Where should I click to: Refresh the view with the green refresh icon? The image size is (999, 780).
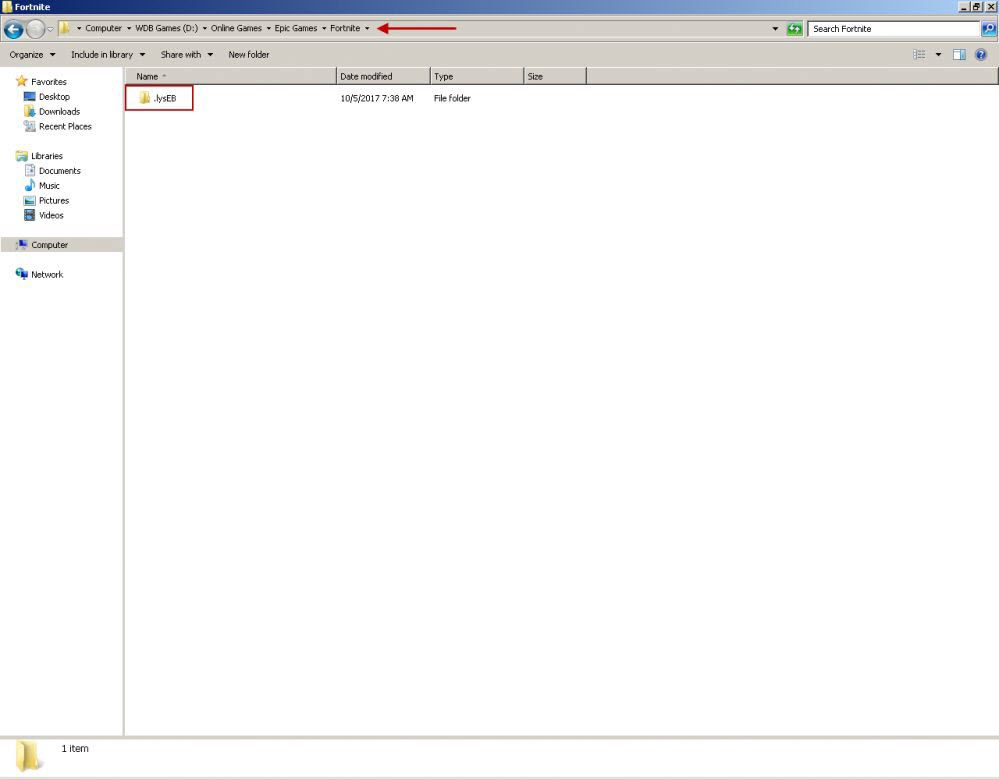coord(794,28)
